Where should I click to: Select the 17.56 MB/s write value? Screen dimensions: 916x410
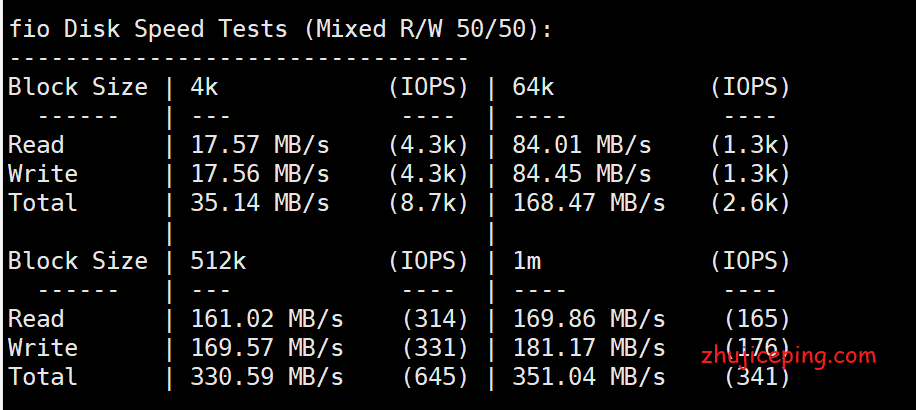(260, 174)
